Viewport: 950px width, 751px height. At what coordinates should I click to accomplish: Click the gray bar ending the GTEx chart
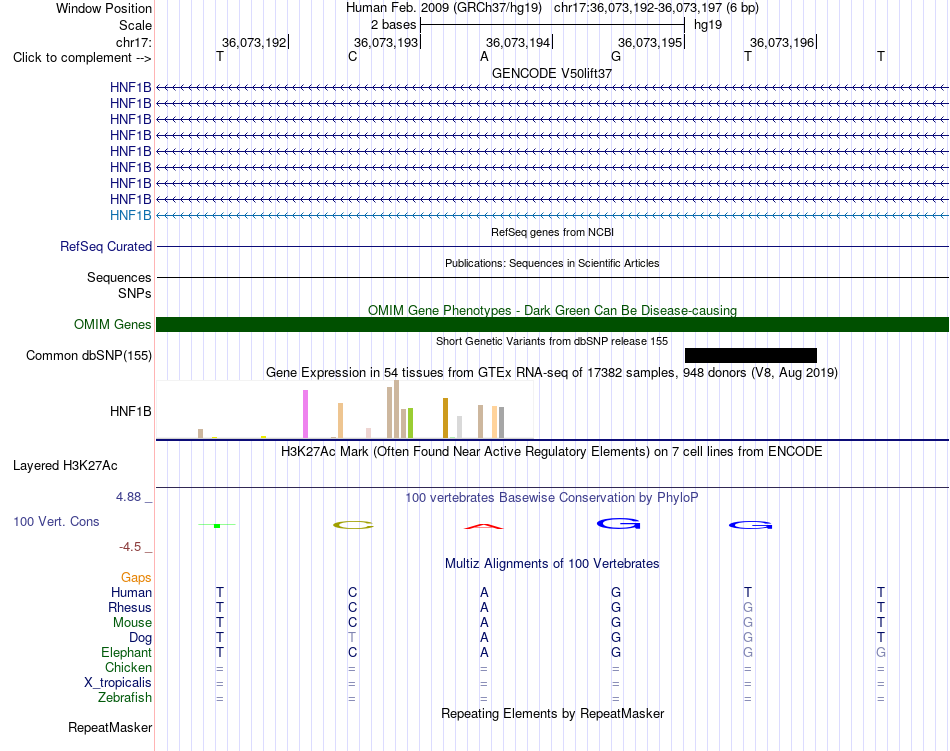[501, 422]
